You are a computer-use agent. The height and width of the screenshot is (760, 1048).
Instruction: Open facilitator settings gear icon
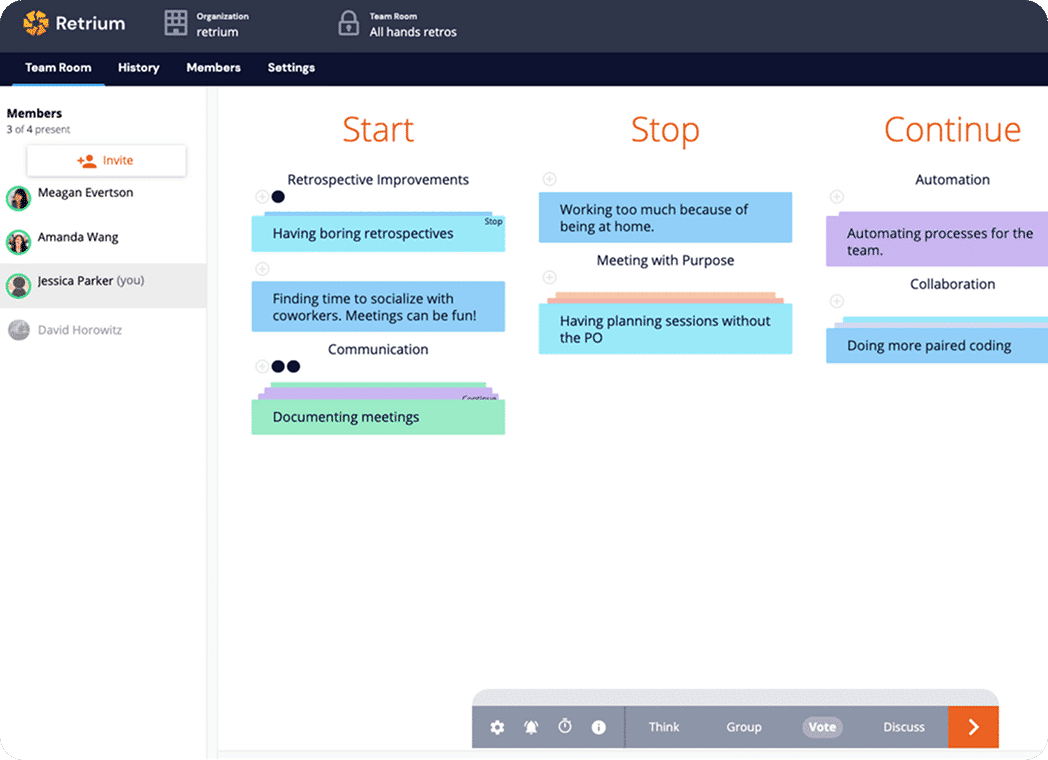497,727
